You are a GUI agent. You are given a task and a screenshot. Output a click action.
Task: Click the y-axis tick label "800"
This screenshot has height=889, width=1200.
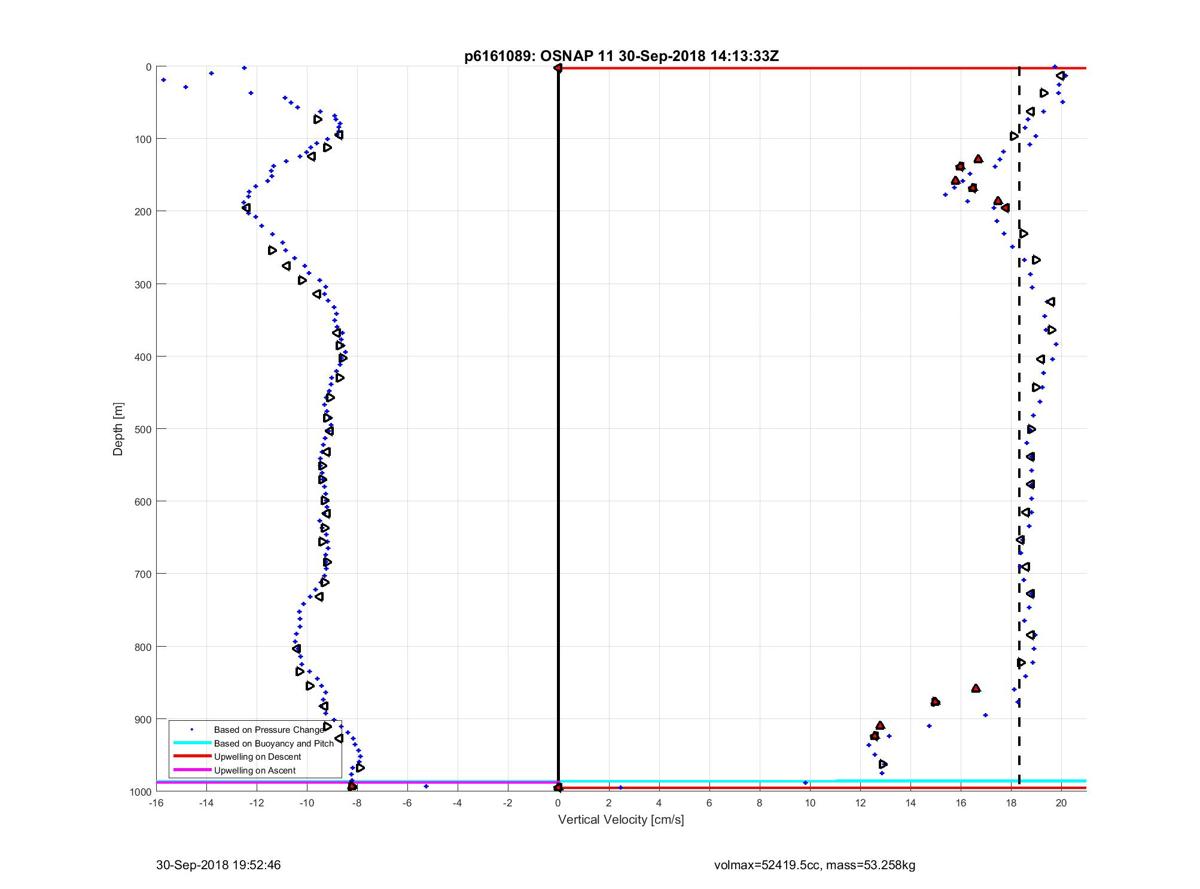(x=142, y=646)
